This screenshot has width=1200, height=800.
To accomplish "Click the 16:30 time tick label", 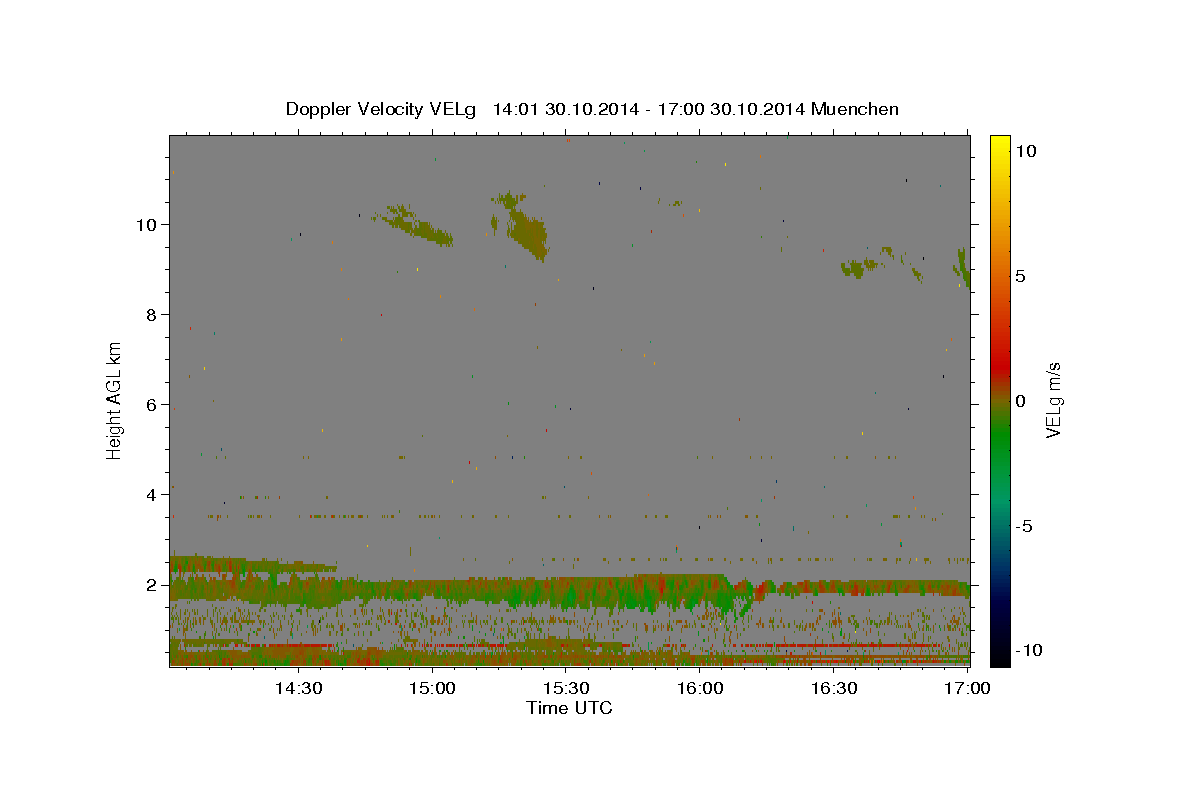I will tap(834, 689).
